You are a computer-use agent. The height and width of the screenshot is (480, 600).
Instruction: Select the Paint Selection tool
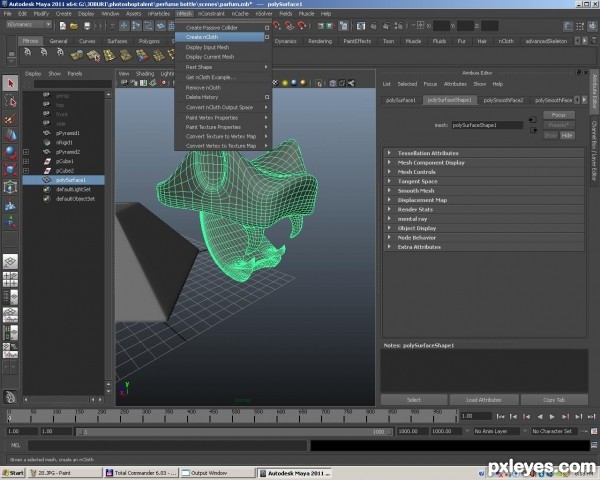click(x=10, y=118)
